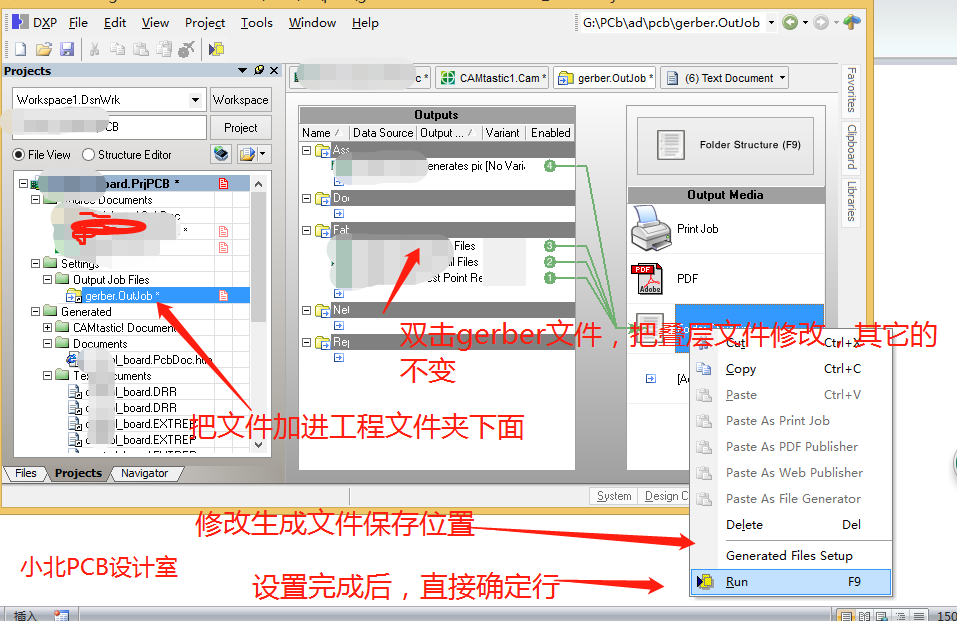Go back with the green arrow button

click(790, 23)
